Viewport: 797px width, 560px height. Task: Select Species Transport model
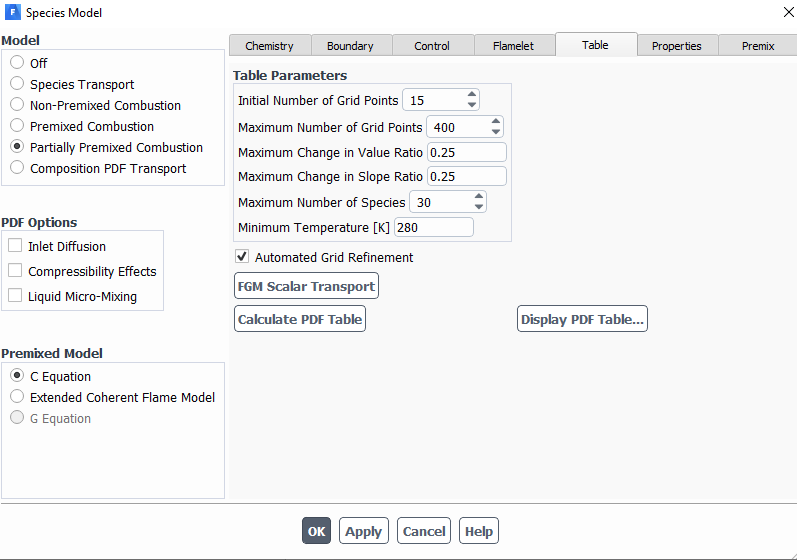pos(17,84)
